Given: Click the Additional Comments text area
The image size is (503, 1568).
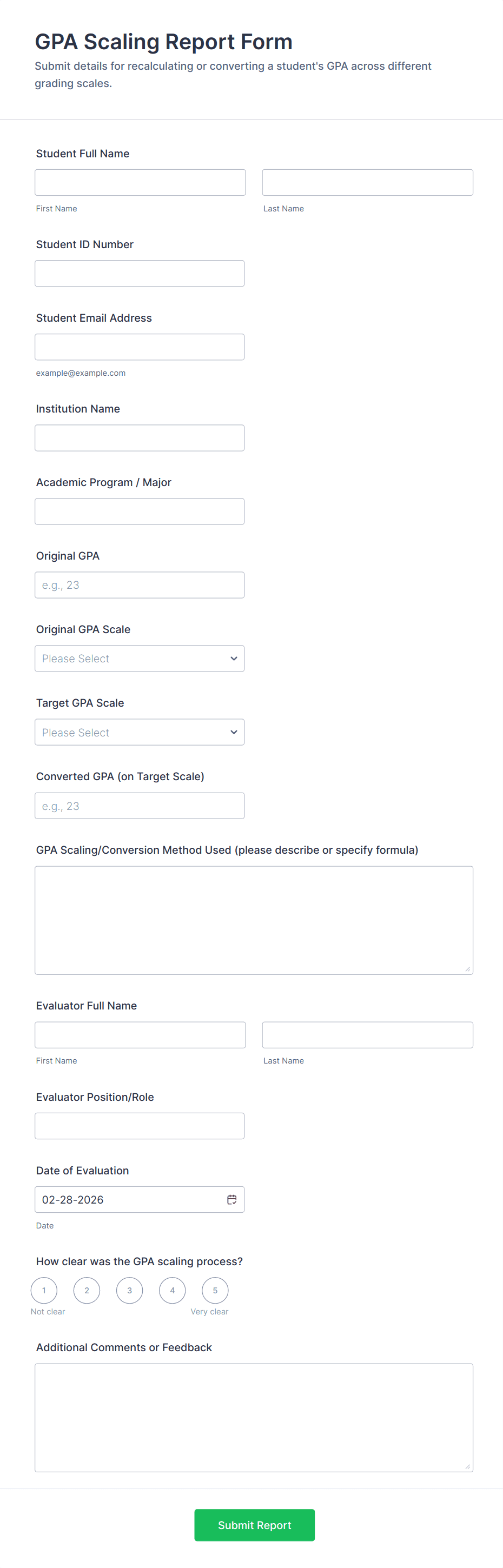Looking at the screenshot, I should 253,1417.
